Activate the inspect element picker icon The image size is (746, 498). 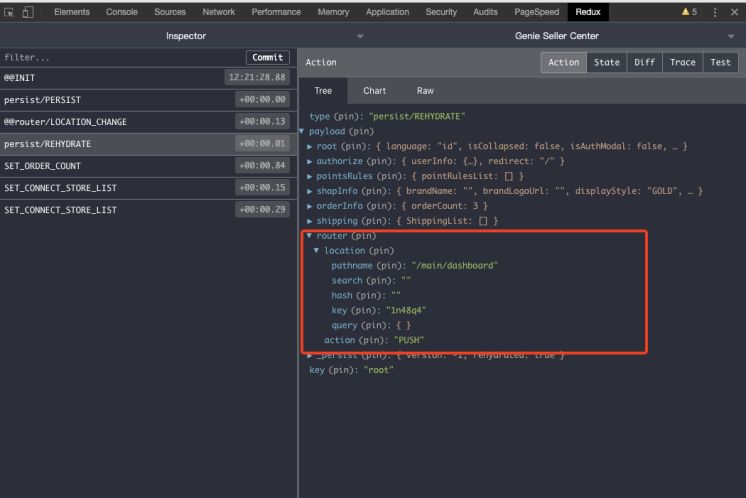click(x=9, y=12)
